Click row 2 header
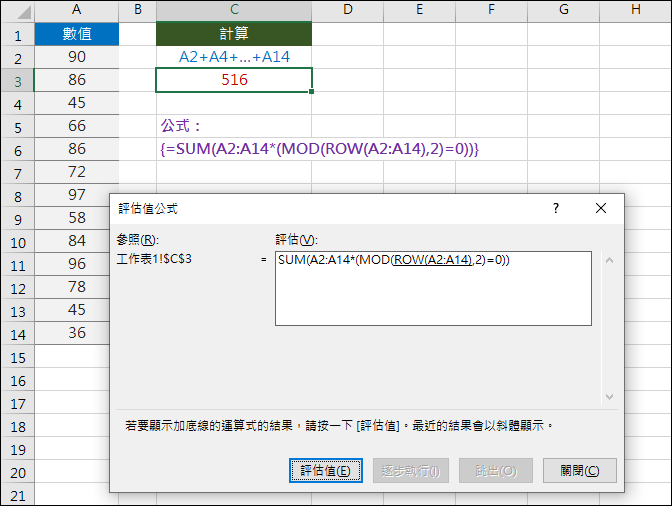 point(18,58)
